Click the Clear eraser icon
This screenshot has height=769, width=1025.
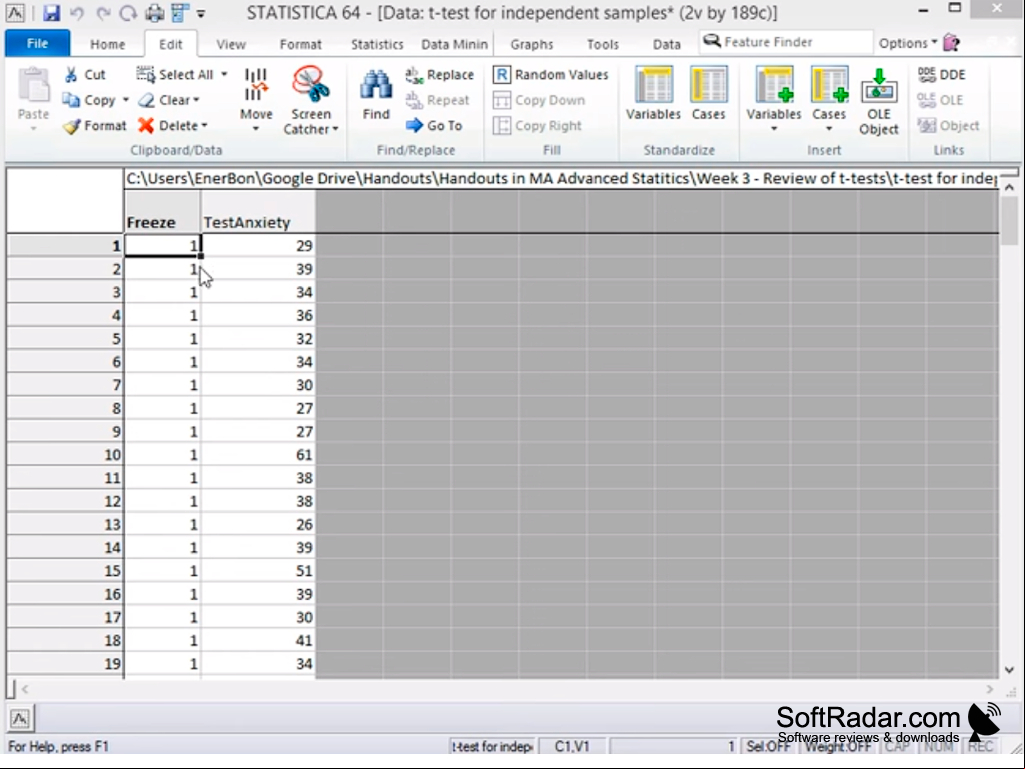point(146,100)
